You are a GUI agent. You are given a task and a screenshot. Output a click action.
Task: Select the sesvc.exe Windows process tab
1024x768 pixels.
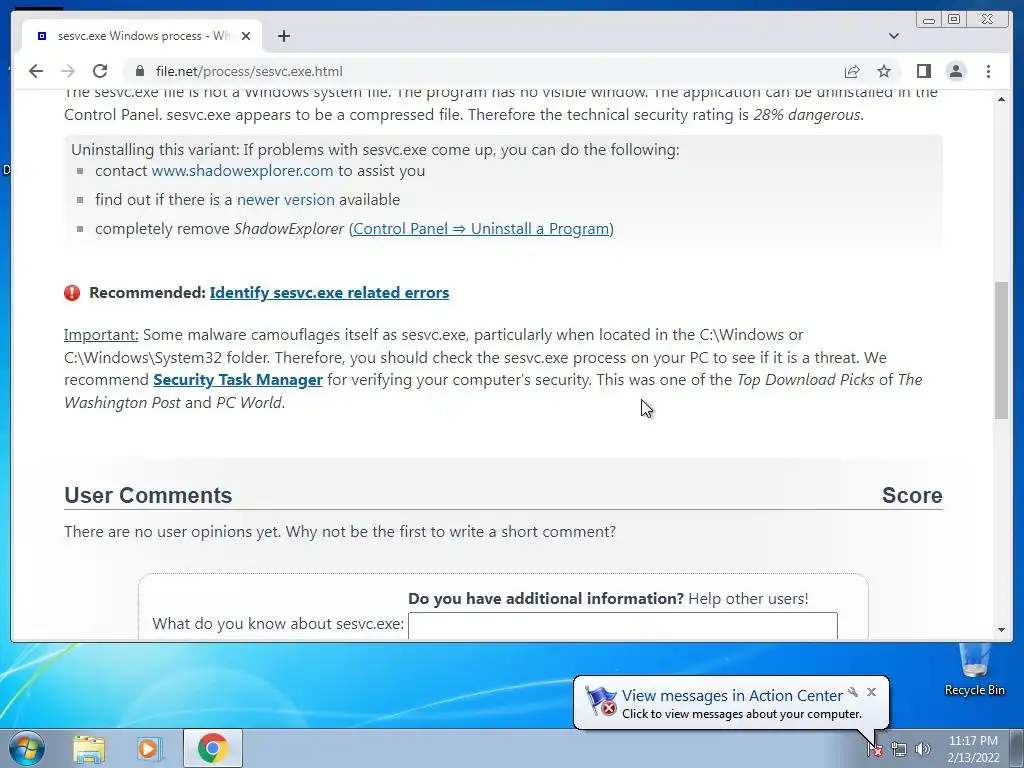click(142, 36)
